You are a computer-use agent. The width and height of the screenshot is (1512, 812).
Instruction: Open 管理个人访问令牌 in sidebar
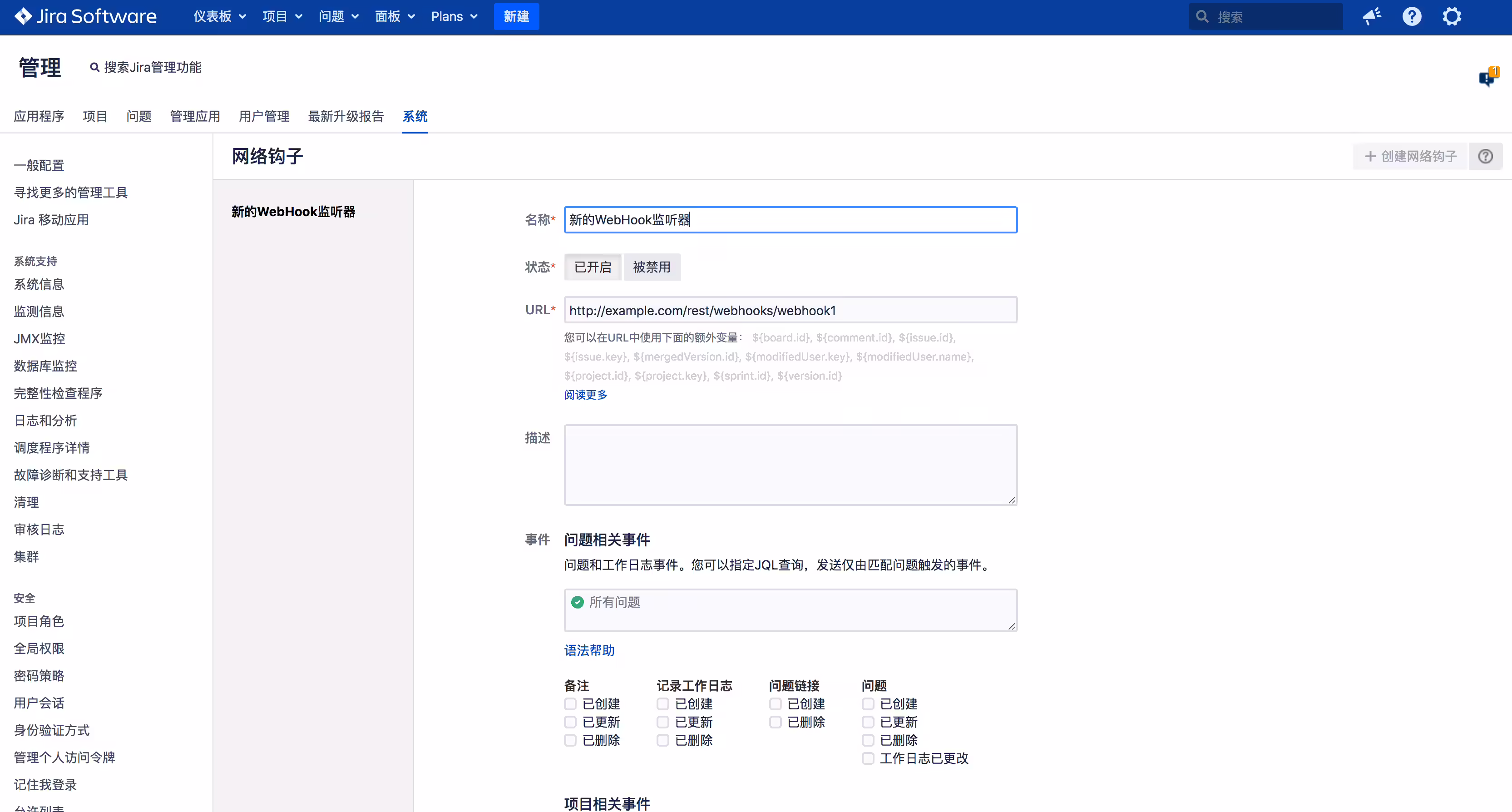click(64, 758)
